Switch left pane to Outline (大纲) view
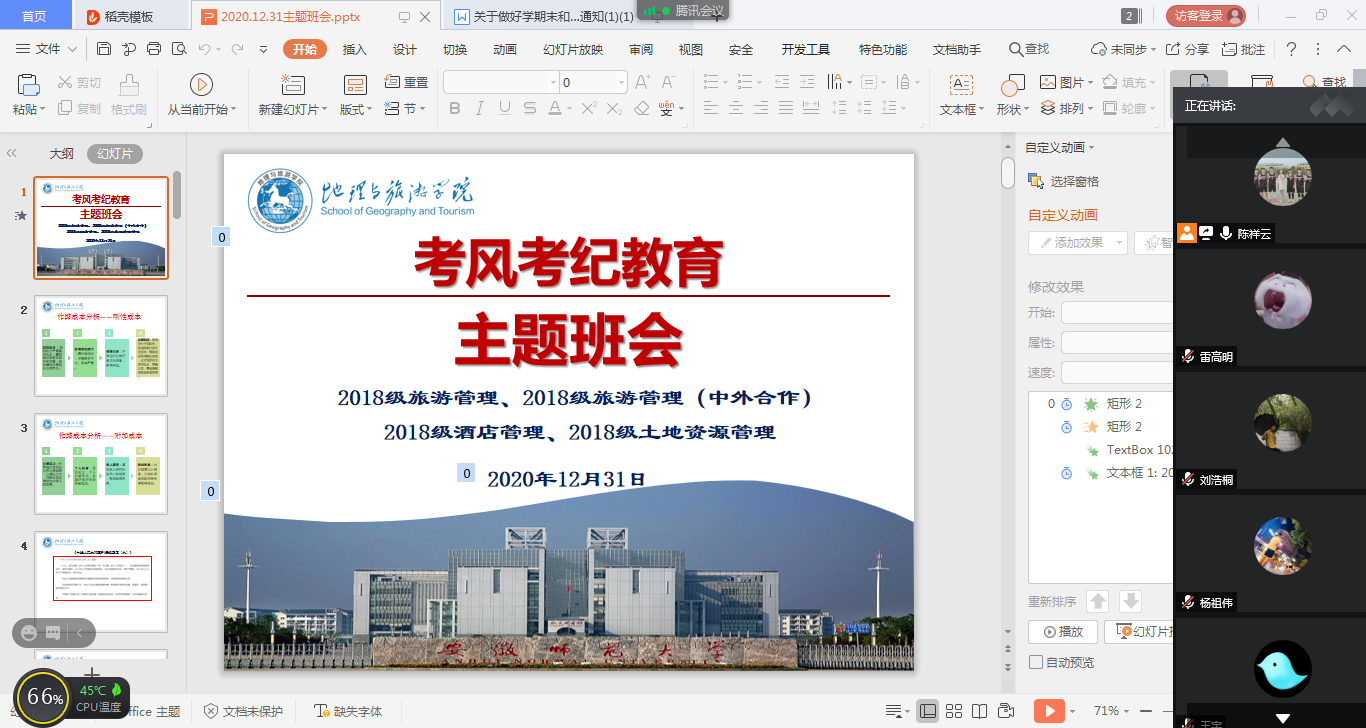The width and height of the screenshot is (1366, 728). 62,154
